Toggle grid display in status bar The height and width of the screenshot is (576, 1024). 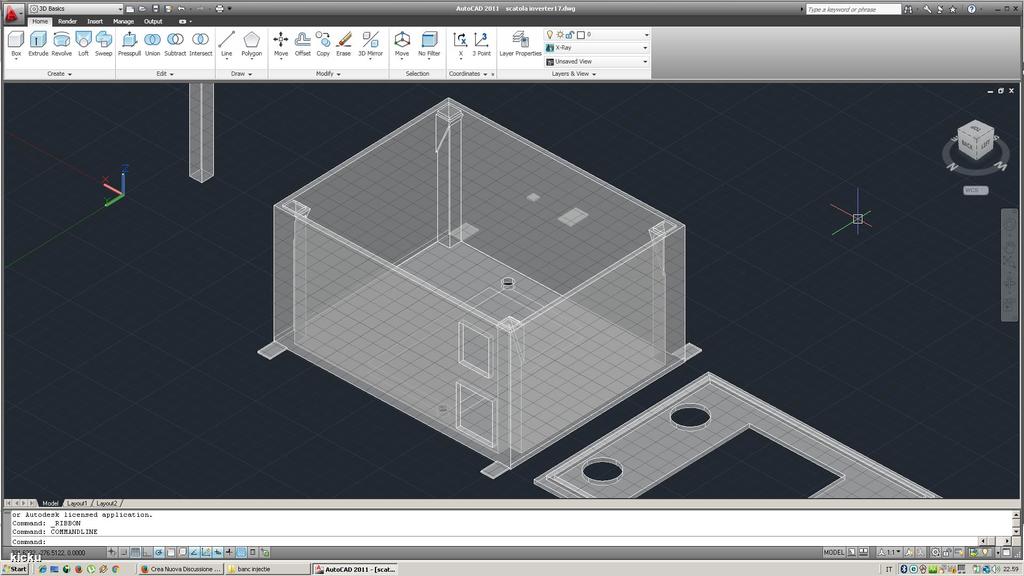click(x=135, y=552)
